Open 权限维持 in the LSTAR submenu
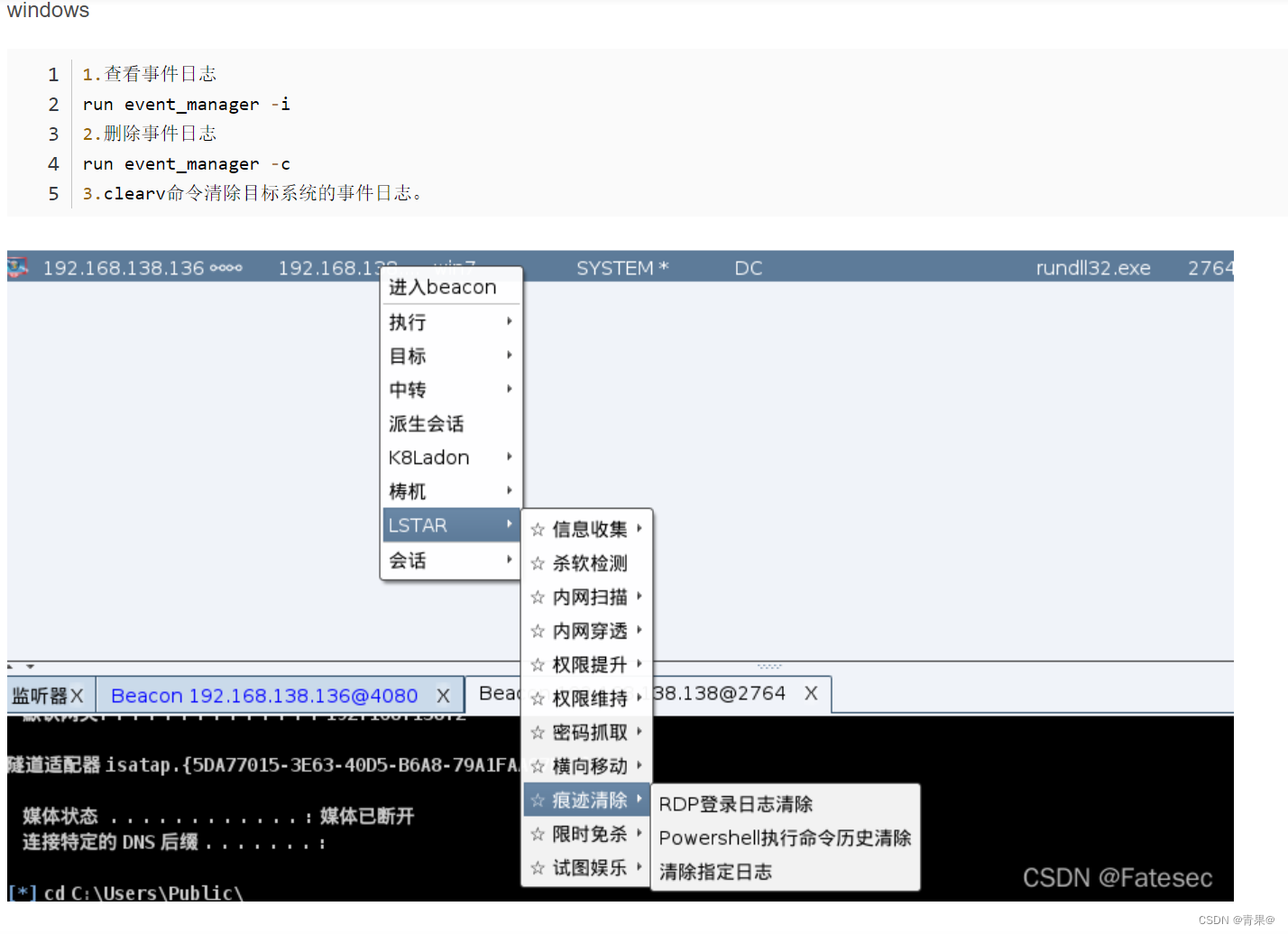This screenshot has width=1288, height=934. [587, 698]
